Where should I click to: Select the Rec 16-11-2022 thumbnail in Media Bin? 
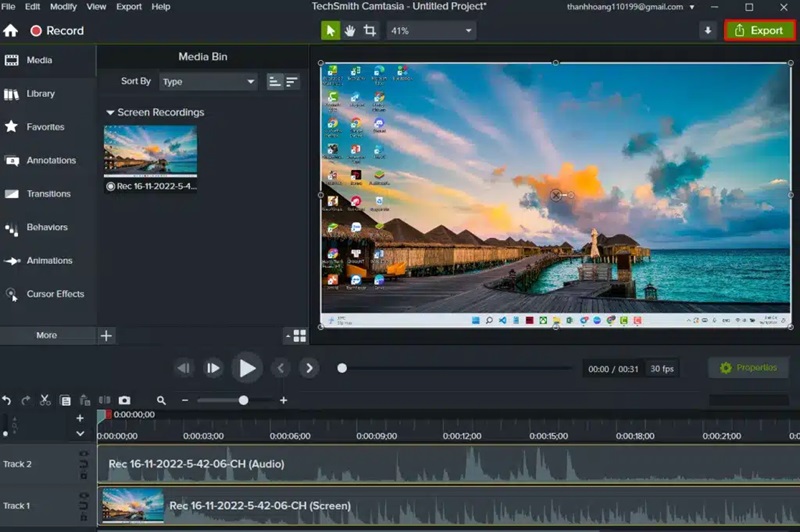tap(150, 151)
